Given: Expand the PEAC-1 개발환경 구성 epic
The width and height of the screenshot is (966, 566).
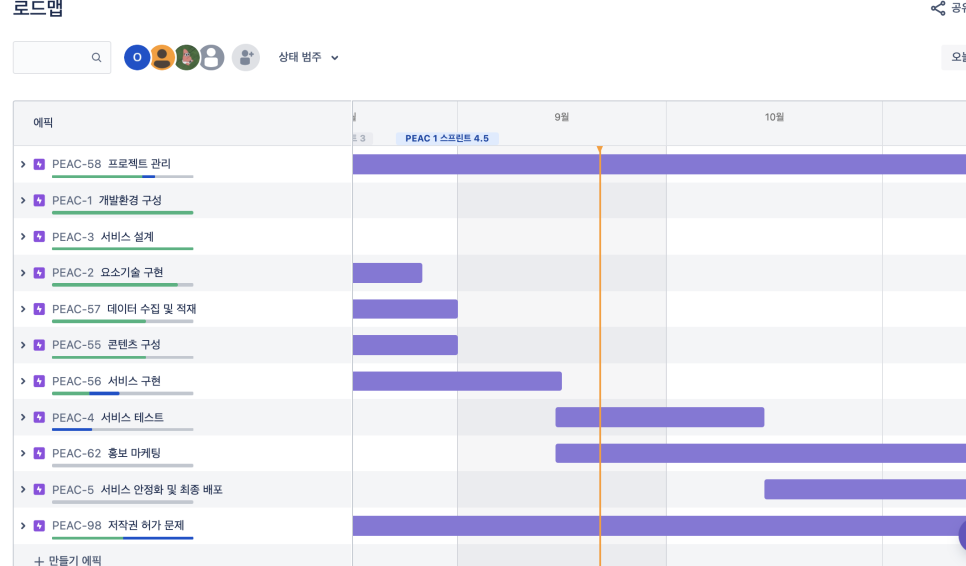Looking at the screenshot, I should coord(23,200).
